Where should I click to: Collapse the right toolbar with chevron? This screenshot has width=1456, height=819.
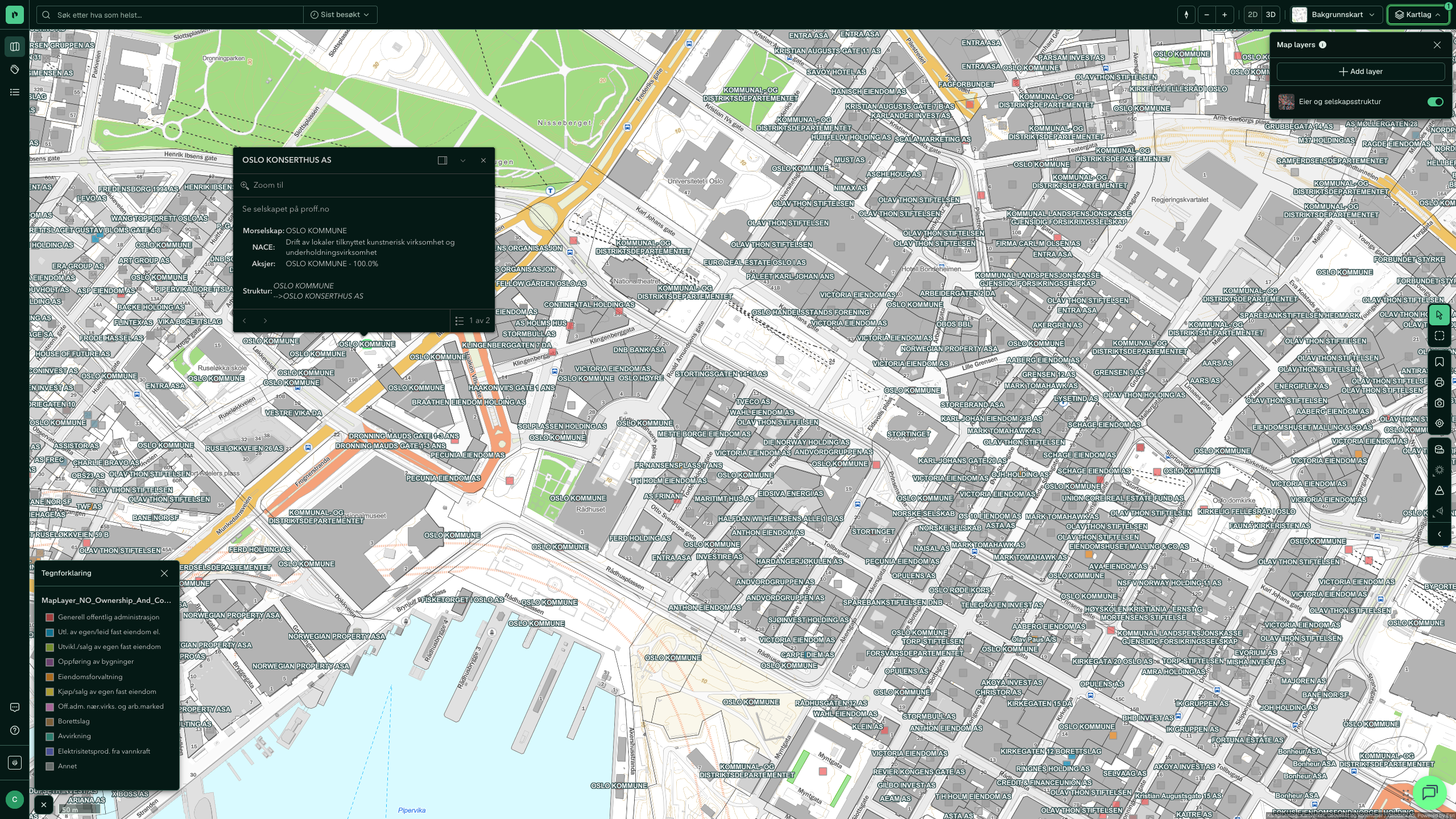pos(1440,534)
